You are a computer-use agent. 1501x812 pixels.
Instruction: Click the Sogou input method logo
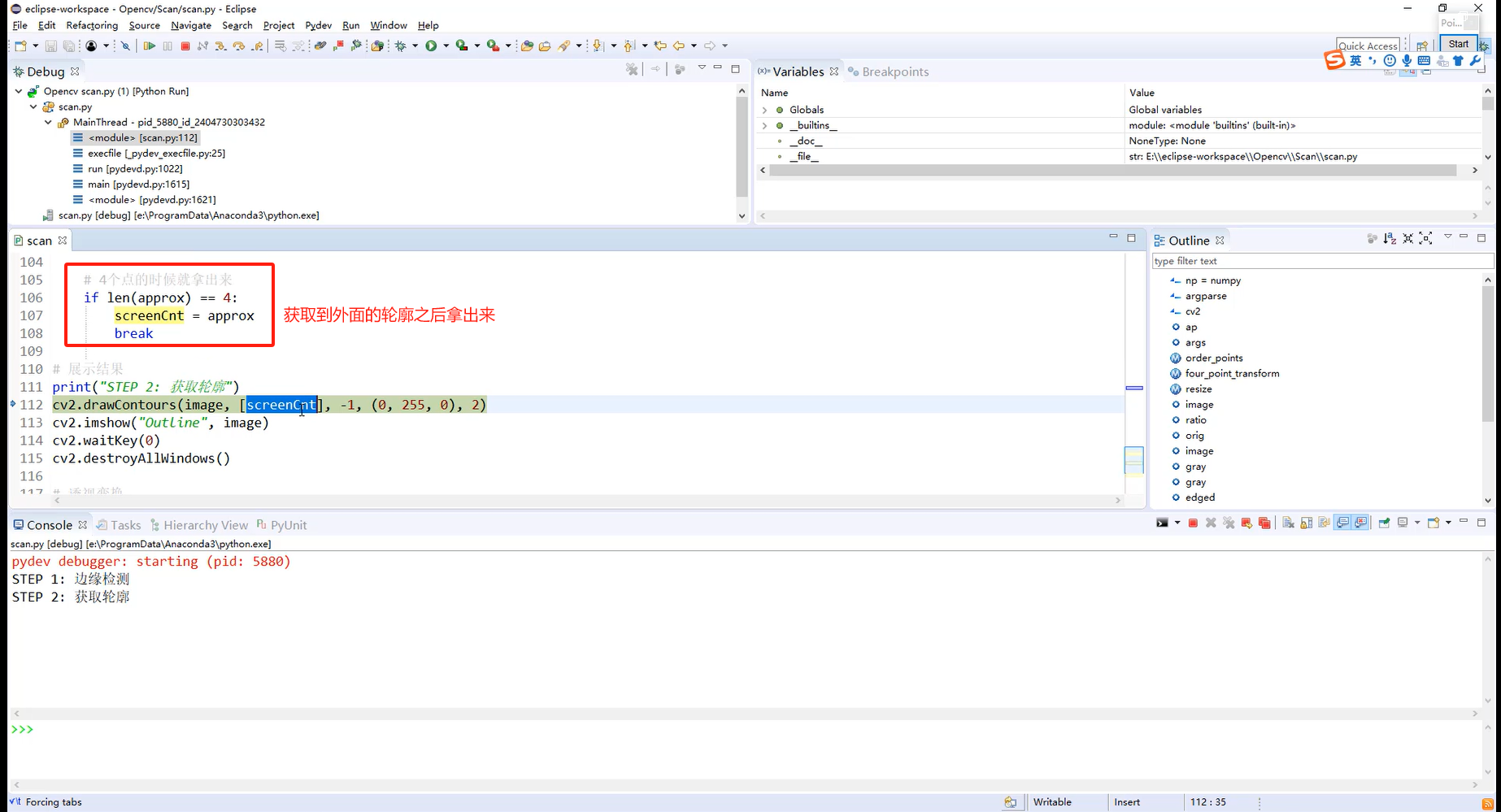pos(1334,60)
